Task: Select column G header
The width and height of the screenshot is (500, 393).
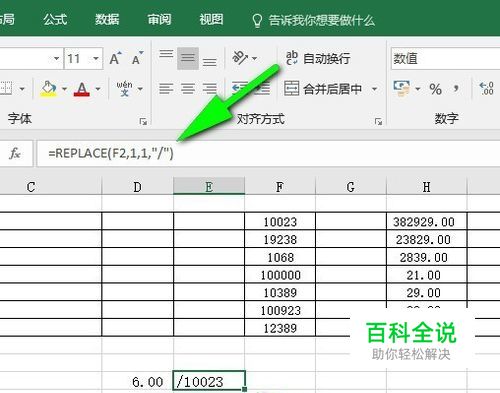Action: 351,187
